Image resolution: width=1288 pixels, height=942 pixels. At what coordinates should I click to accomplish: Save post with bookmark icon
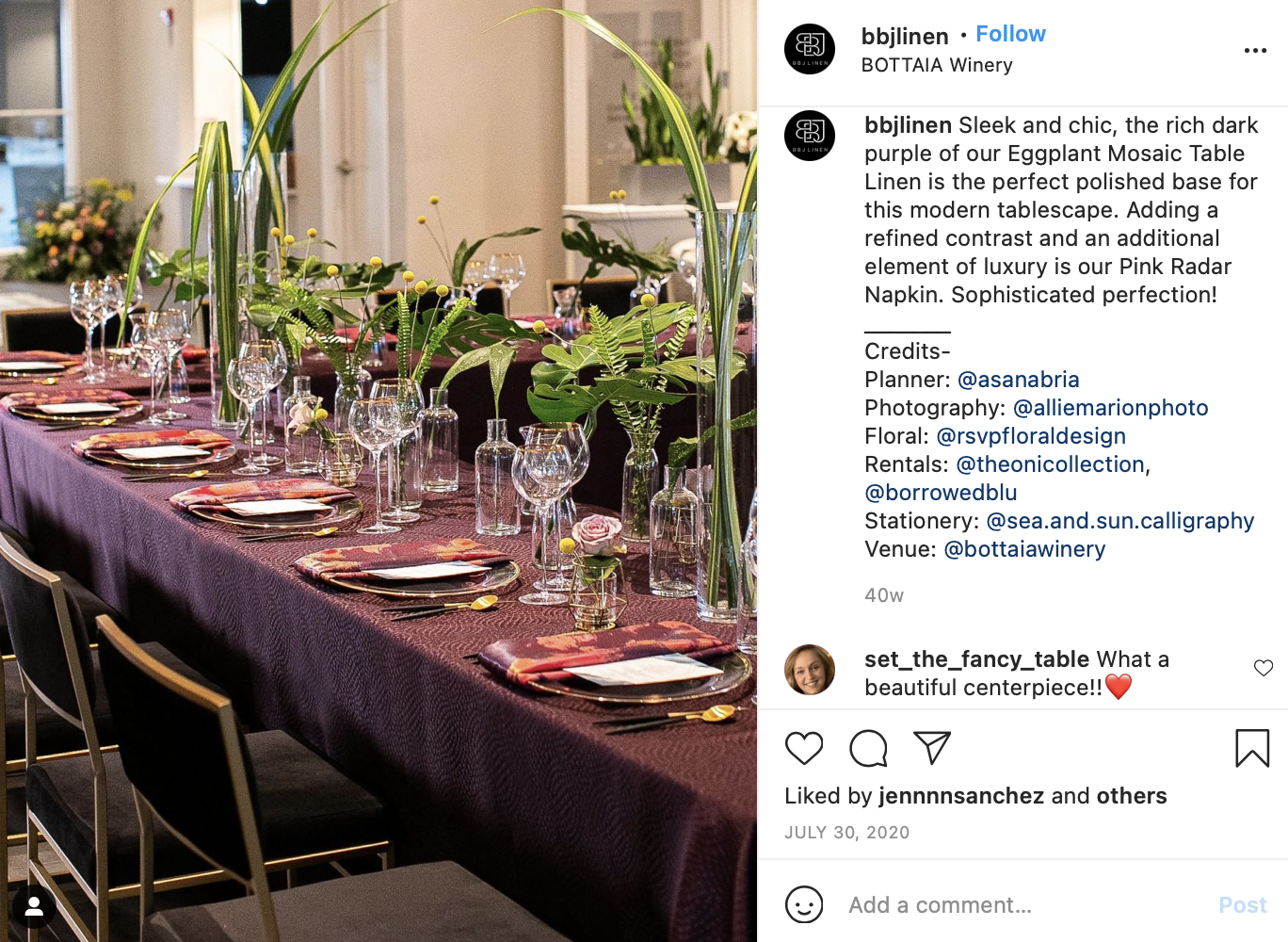tap(1252, 748)
